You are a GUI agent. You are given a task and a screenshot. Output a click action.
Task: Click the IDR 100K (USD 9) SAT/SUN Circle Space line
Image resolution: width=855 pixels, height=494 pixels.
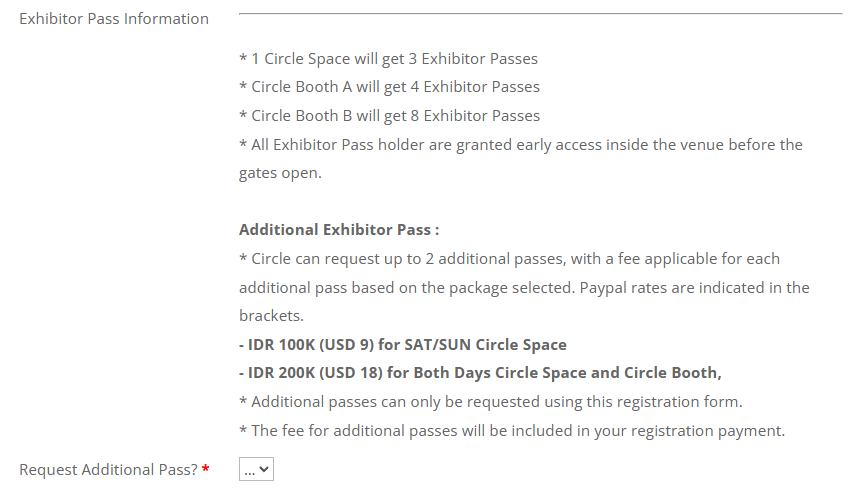(402, 345)
